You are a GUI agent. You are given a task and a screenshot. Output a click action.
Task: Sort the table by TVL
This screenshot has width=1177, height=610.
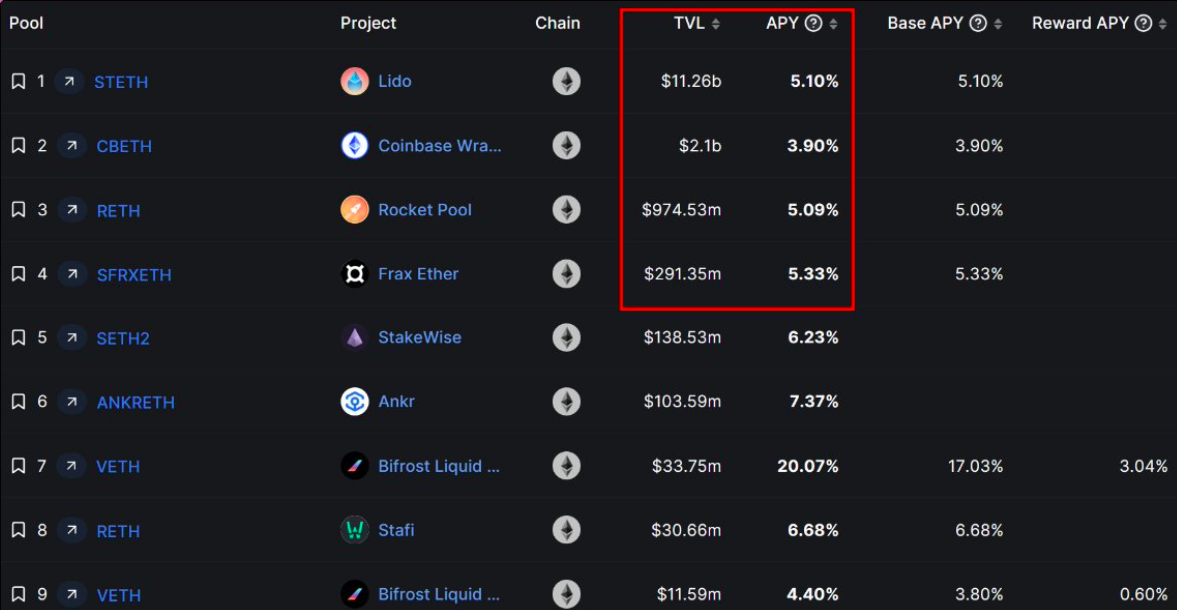pos(716,24)
